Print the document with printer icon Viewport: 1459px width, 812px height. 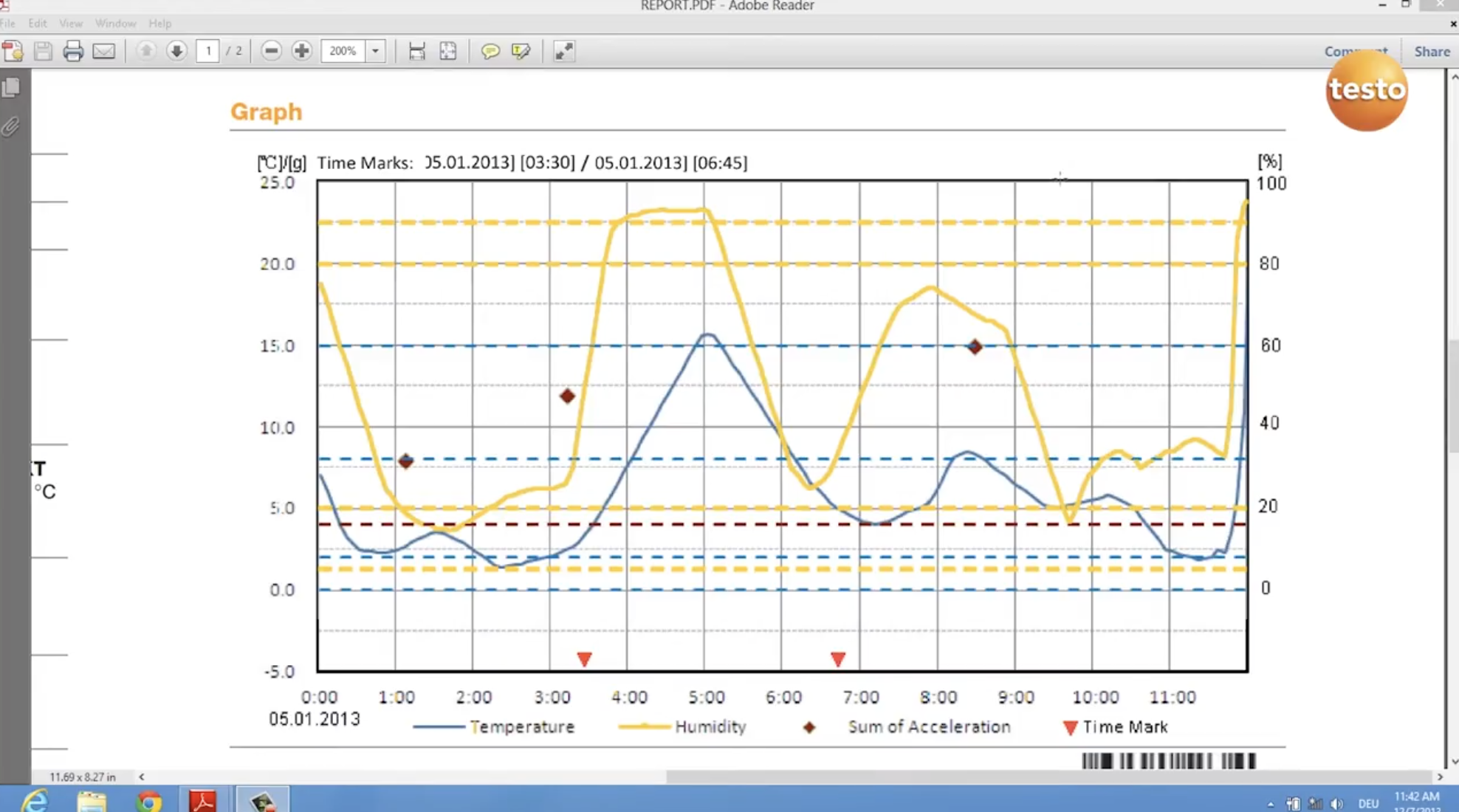tap(73, 51)
